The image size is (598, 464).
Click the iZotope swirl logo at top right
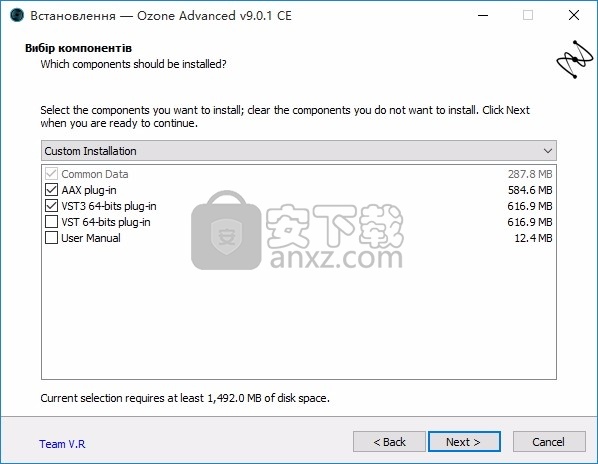(x=575, y=59)
